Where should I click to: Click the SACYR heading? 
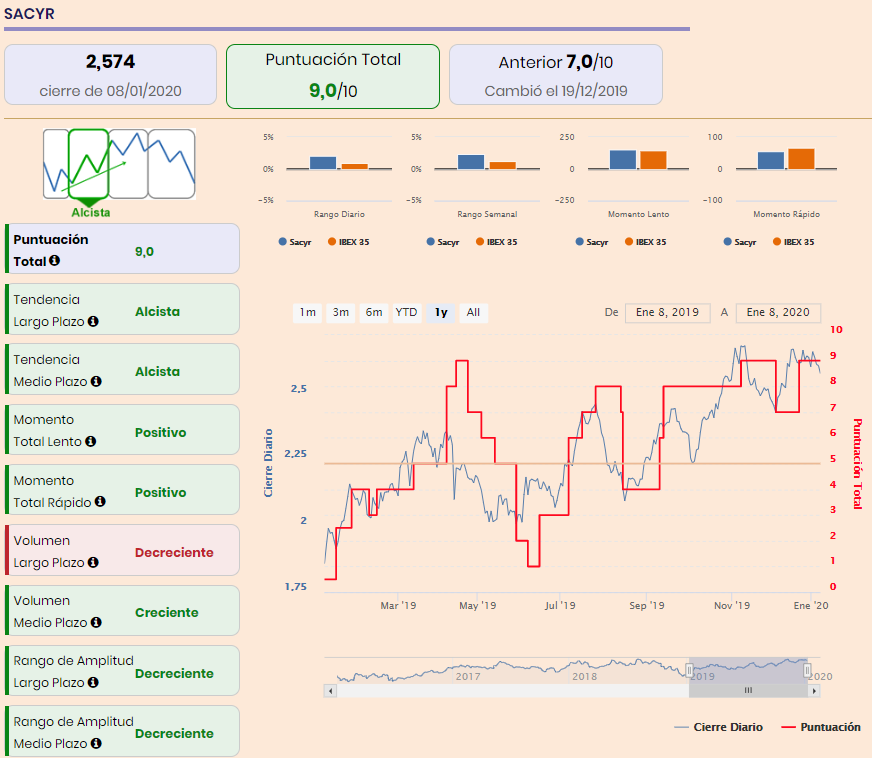pos(29,13)
